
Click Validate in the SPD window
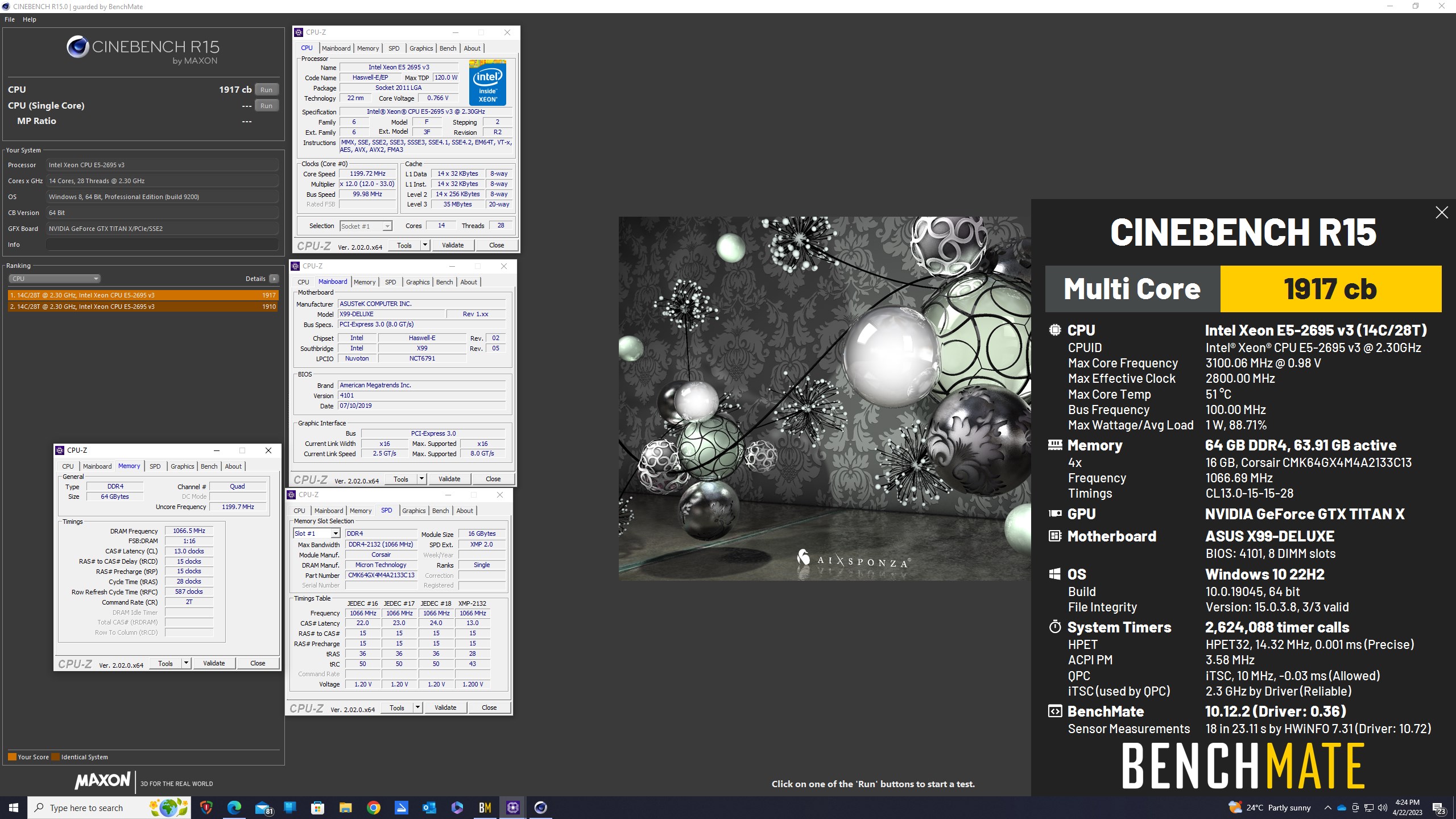point(445,708)
